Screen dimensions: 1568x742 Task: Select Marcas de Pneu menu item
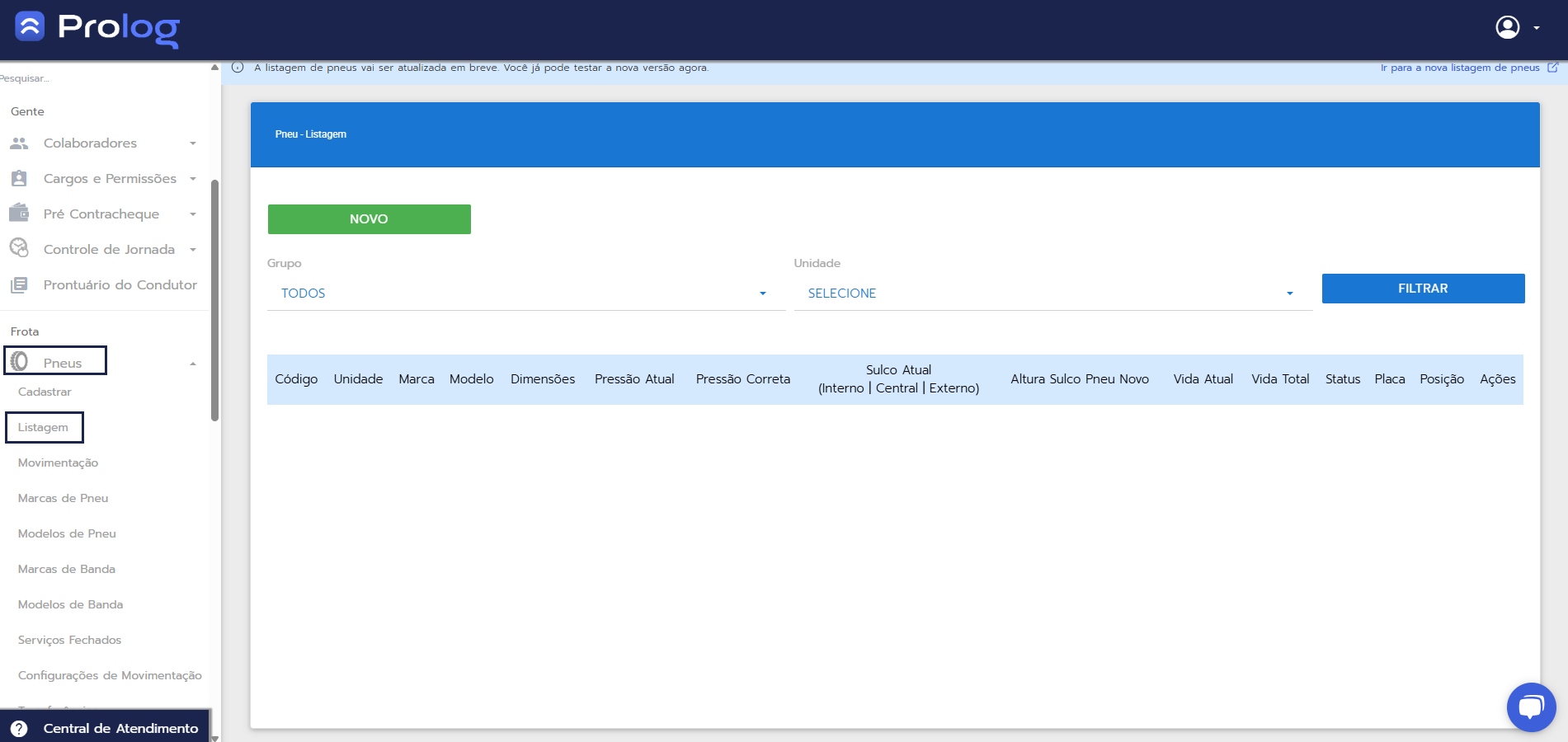pyautogui.click(x=63, y=499)
